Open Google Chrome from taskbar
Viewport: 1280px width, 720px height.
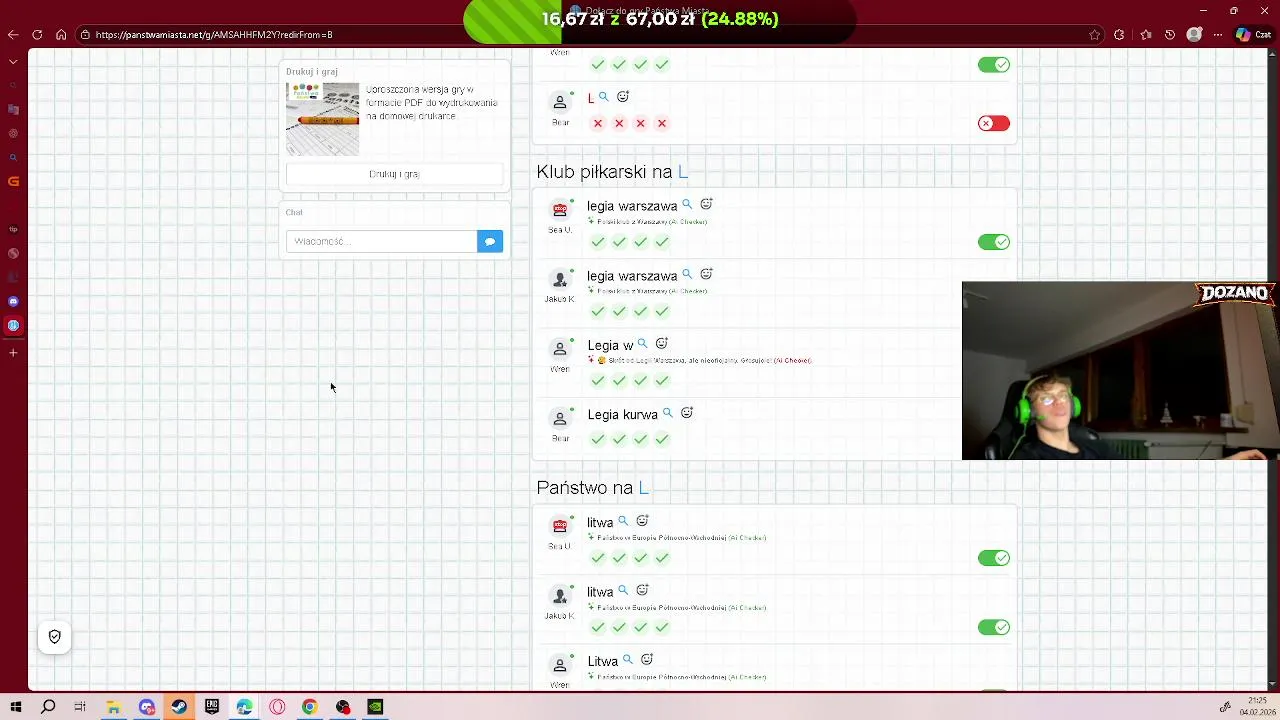click(x=310, y=707)
